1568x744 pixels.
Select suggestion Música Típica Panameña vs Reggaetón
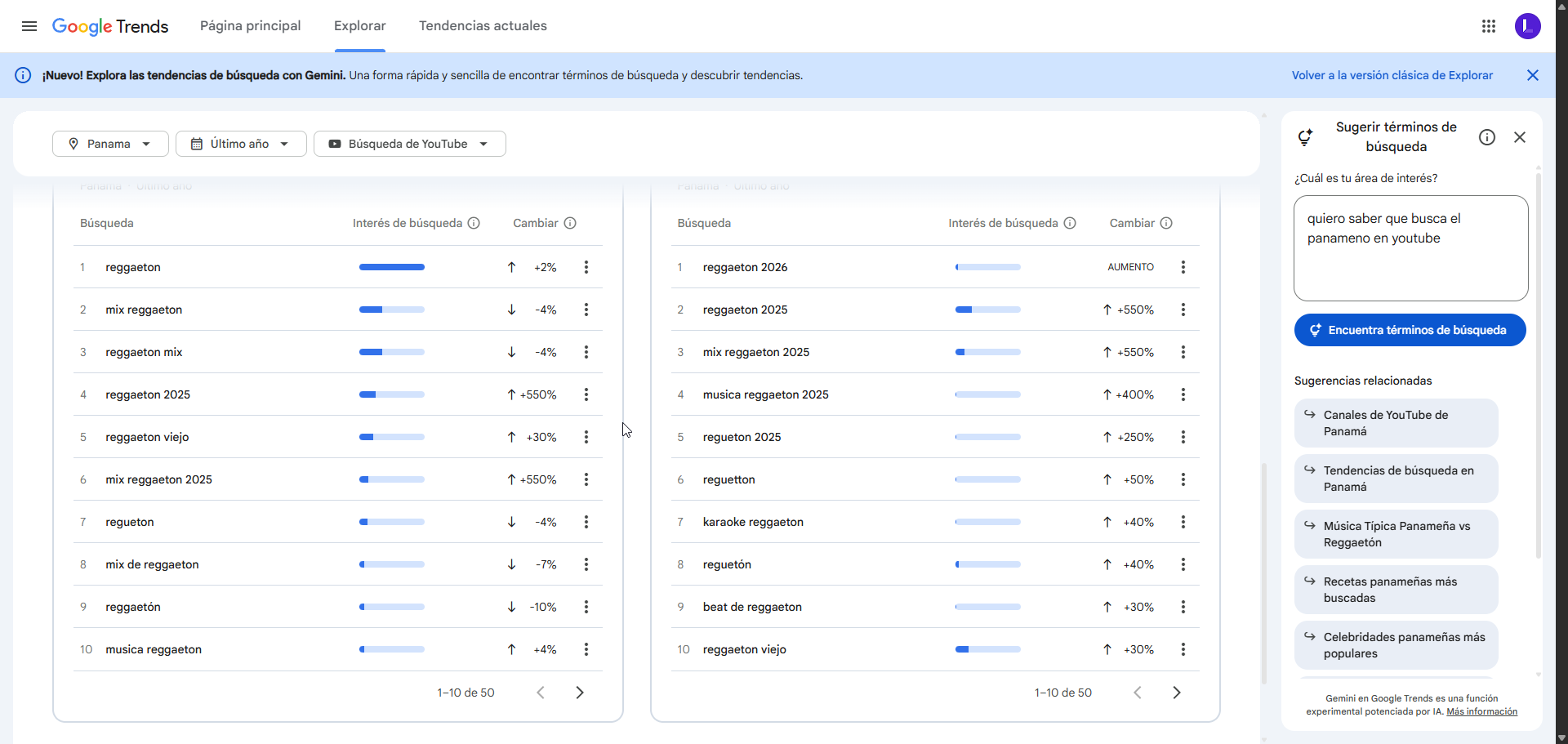tap(1396, 534)
